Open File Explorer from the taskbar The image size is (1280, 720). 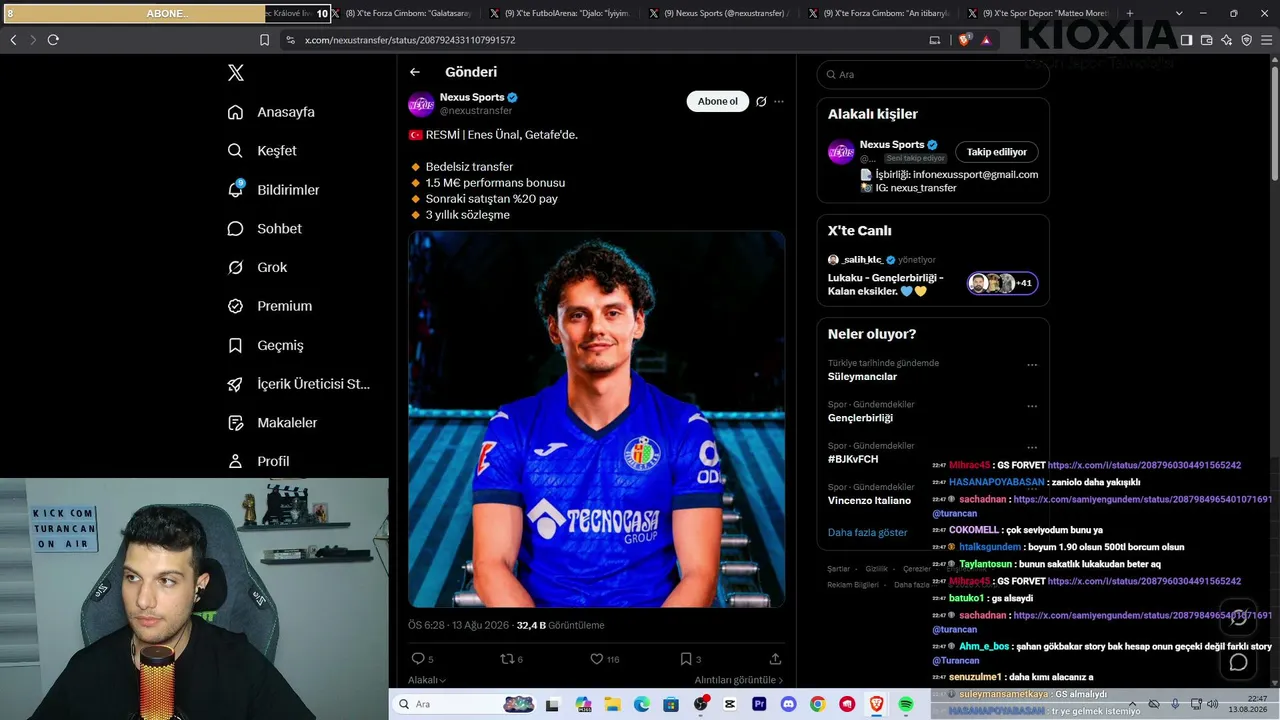(x=612, y=704)
